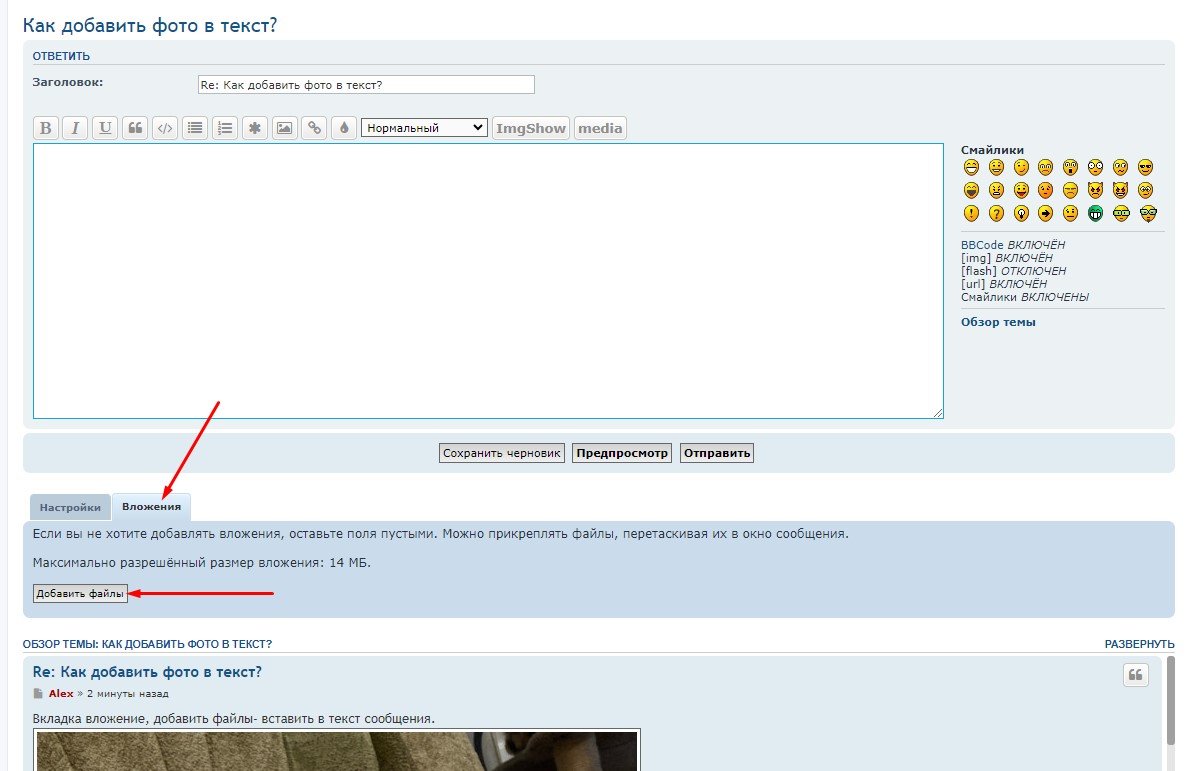Toggle bold formatting in the editor toolbar
1186x771 pixels.
(46, 128)
